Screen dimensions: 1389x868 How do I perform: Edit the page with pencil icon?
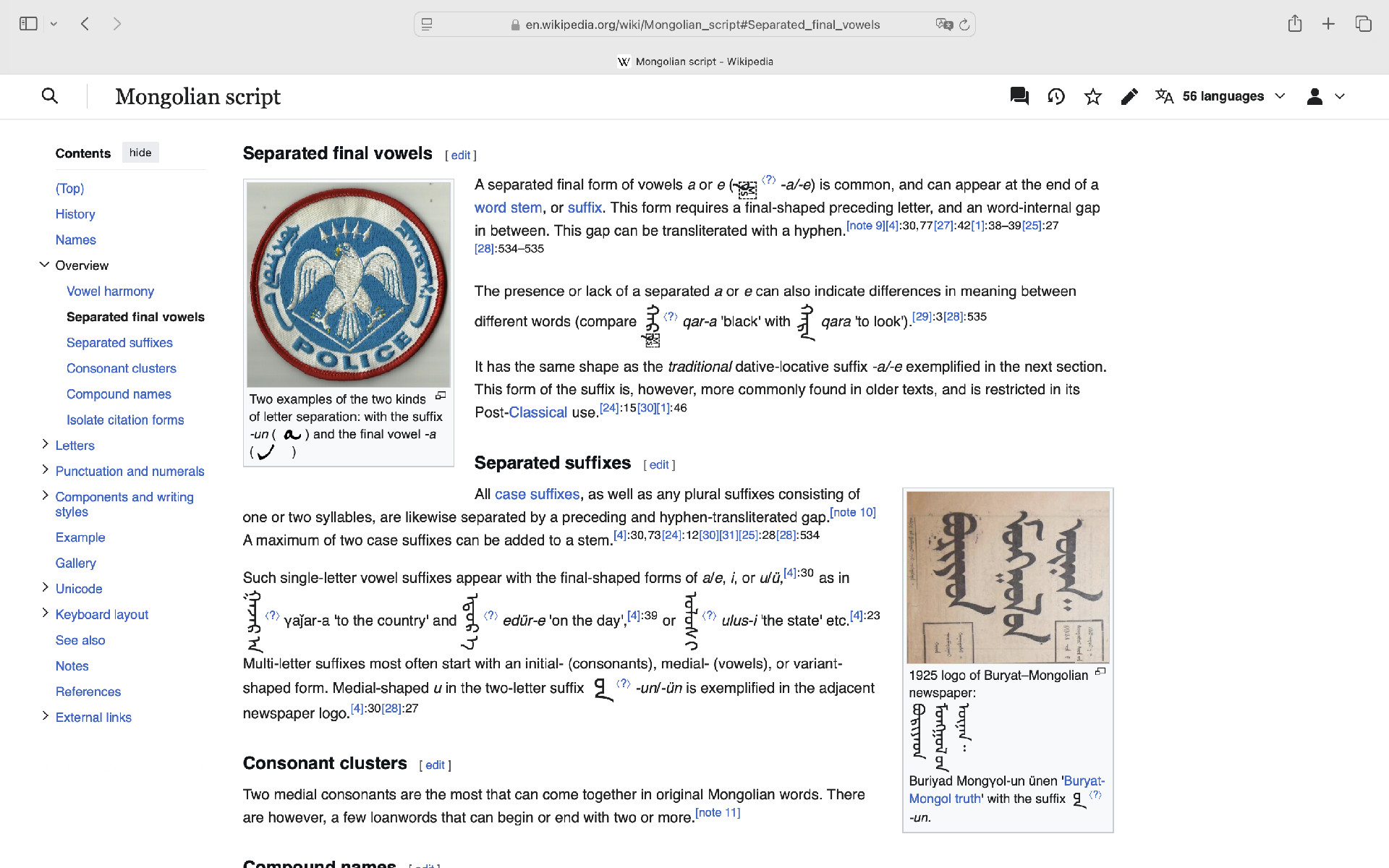tap(1129, 96)
